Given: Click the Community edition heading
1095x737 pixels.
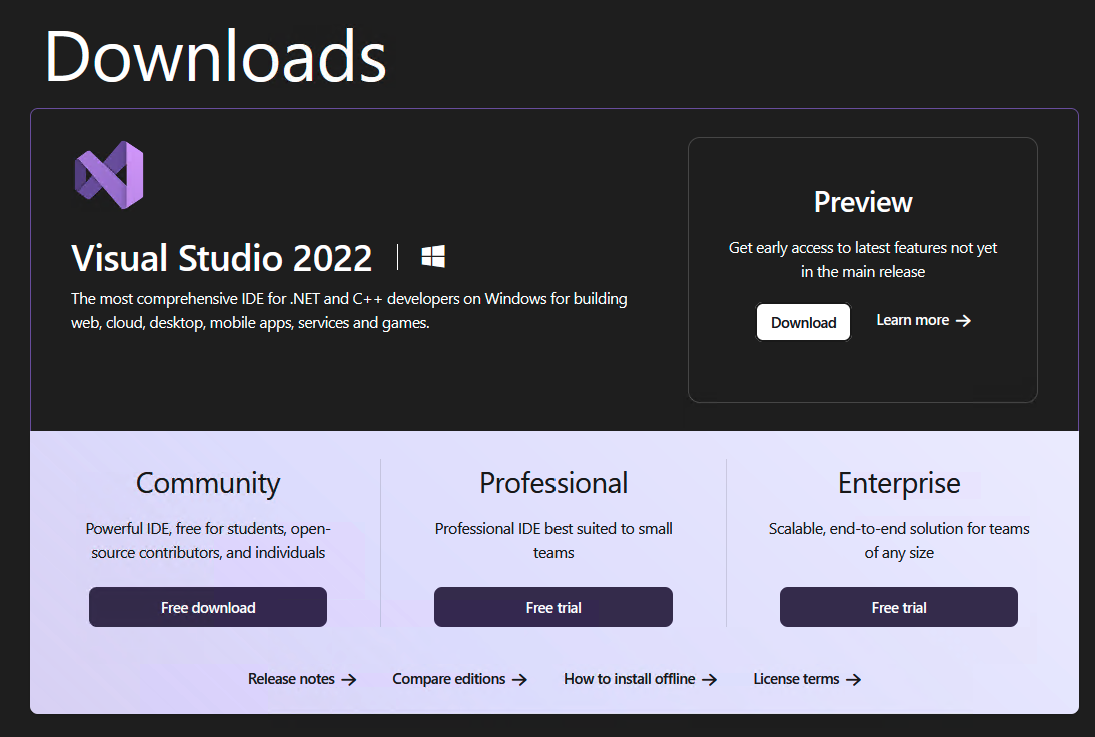Looking at the screenshot, I should pyautogui.click(x=208, y=483).
